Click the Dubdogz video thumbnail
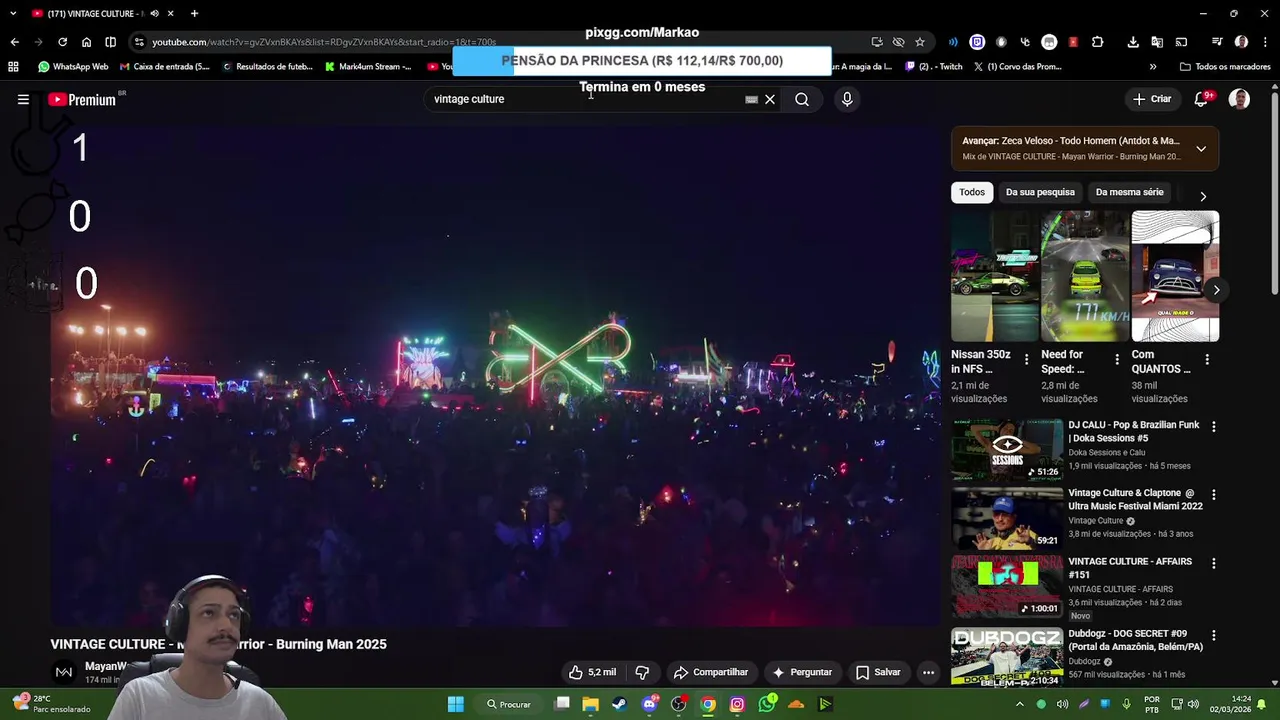This screenshot has width=1280, height=720. tap(1007, 656)
